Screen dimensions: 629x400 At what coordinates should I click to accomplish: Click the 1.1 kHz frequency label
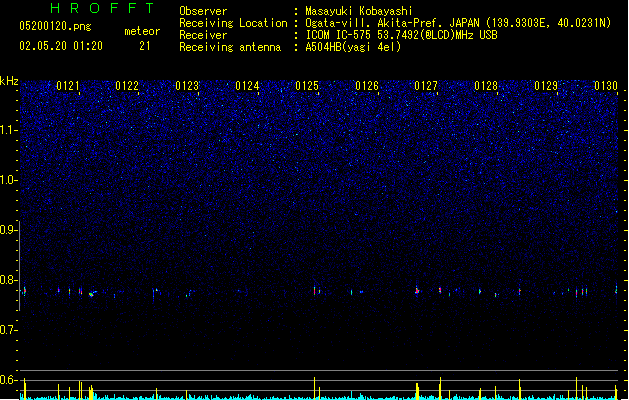pyautogui.click(x=8, y=130)
